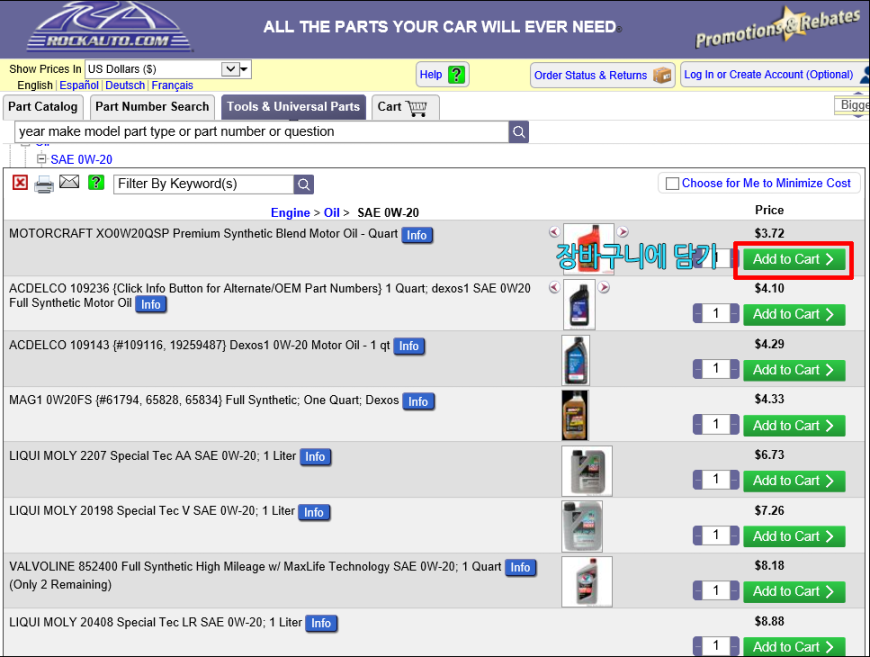The image size is (870, 657).
Task: Open Info for ACDelco 109143 oil
Action: coord(409,346)
